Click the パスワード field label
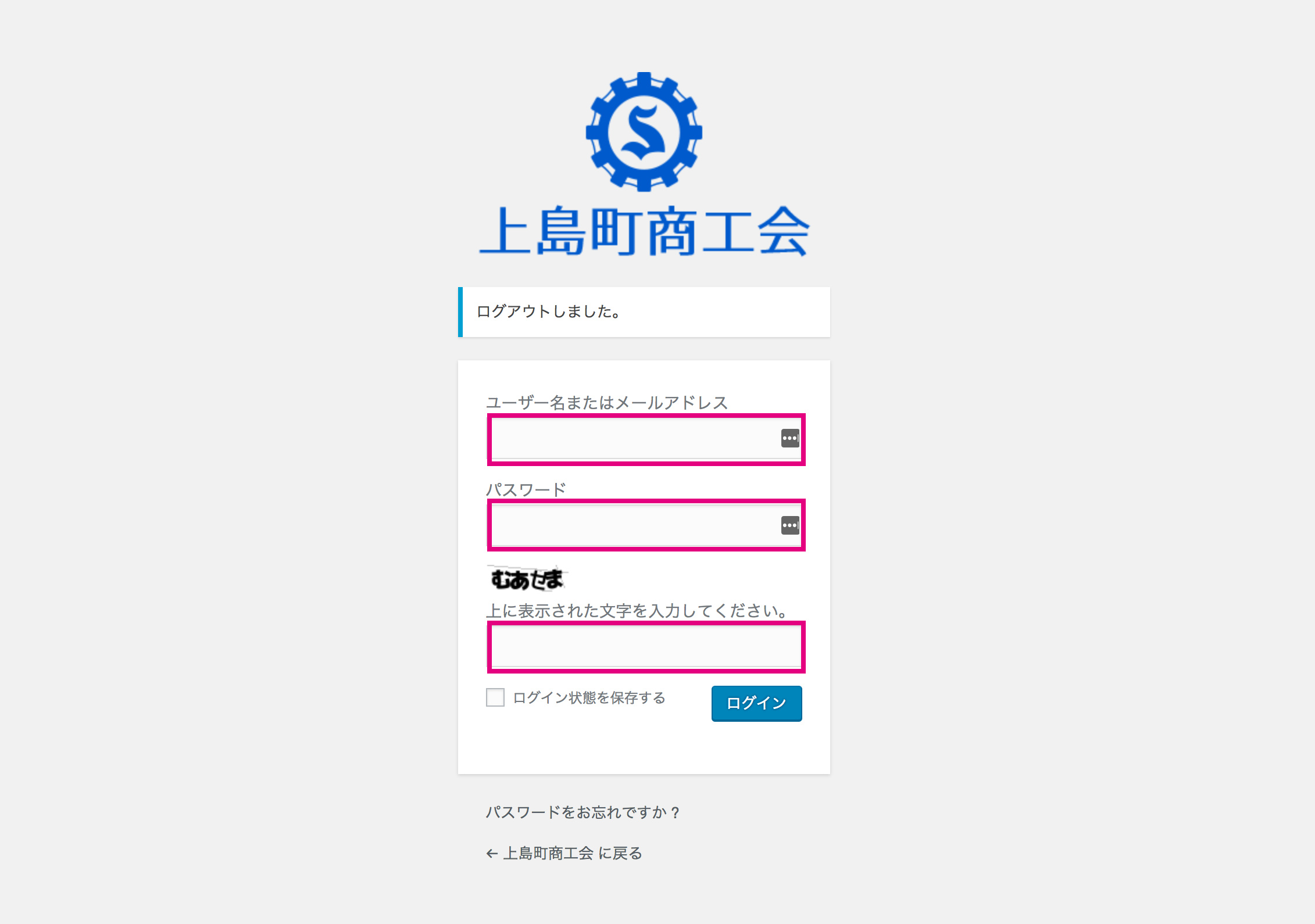Screen dimensions: 1315x924 [526, 489]
